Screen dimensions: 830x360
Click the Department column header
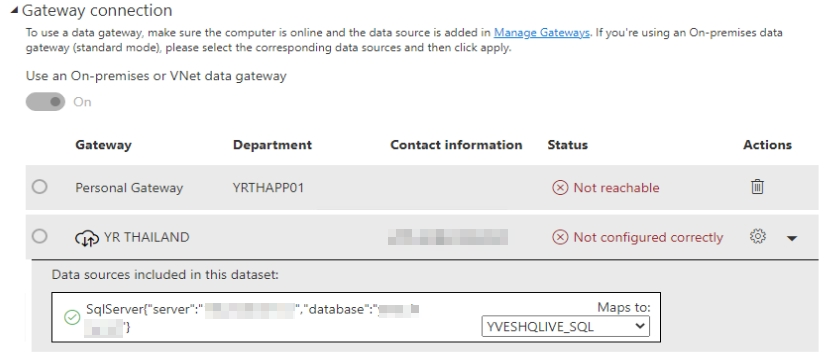(272, 145)
